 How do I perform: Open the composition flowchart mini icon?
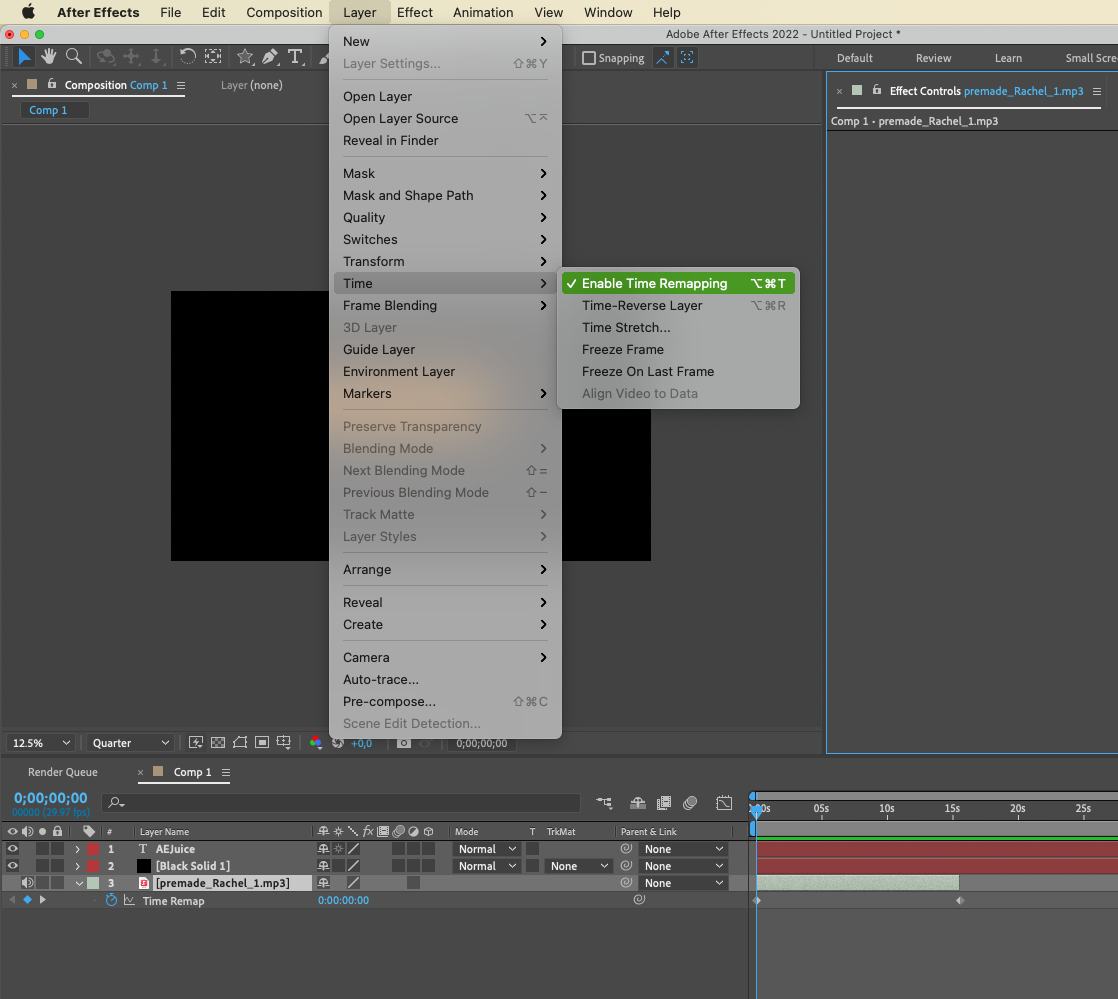click(604, 803)
